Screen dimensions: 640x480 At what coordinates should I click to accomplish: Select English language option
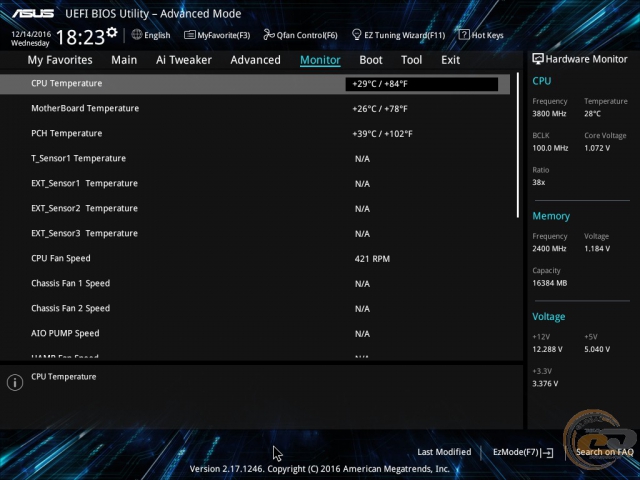(157, 35)
